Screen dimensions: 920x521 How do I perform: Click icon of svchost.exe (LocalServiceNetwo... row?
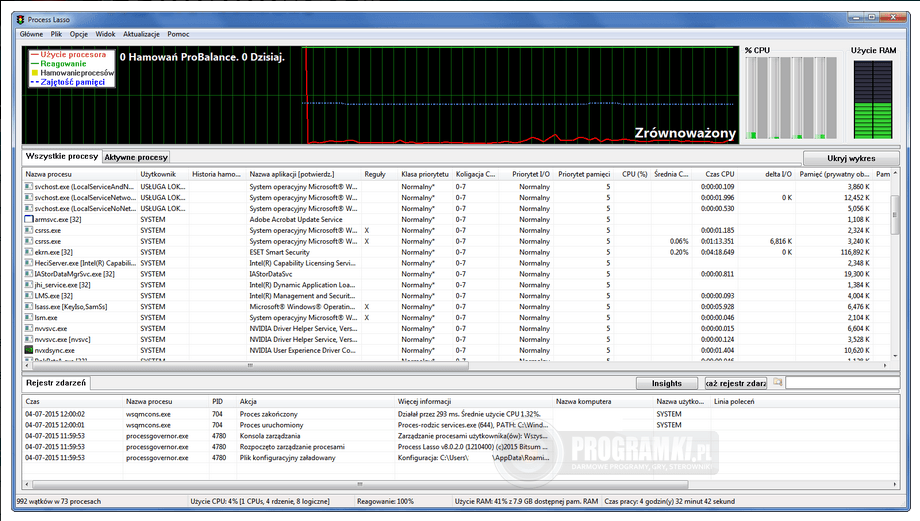pyautogui.click(x=28, y=198)
